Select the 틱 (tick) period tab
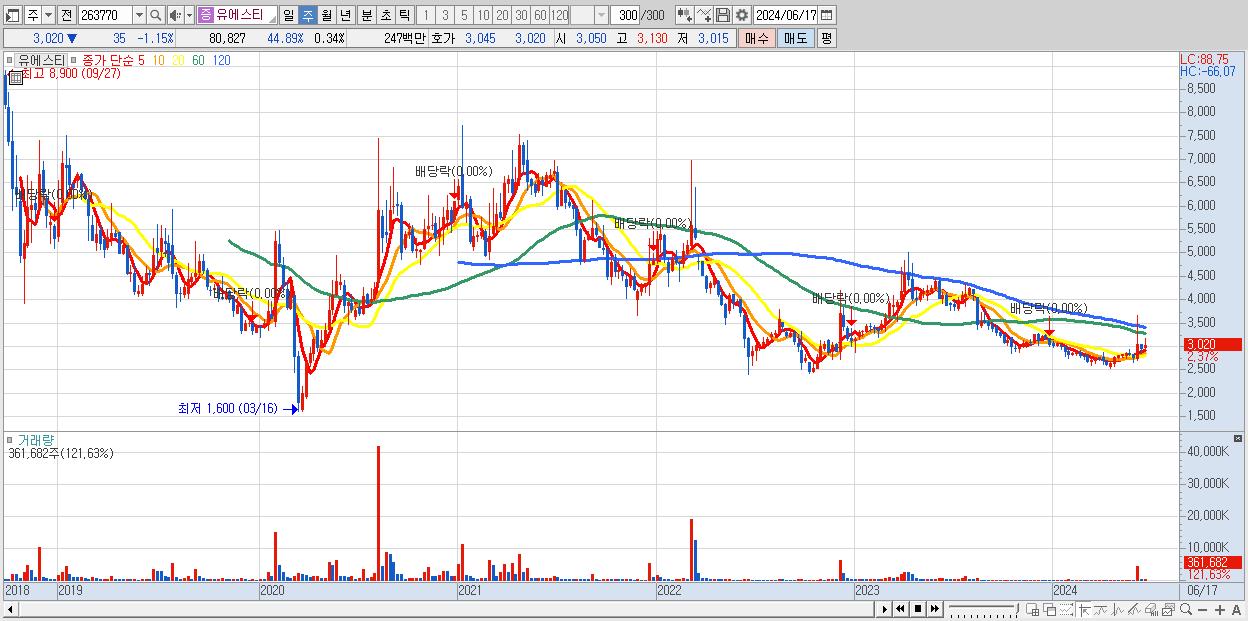This screenshot has width=1248, height=621. coord(404,15)
